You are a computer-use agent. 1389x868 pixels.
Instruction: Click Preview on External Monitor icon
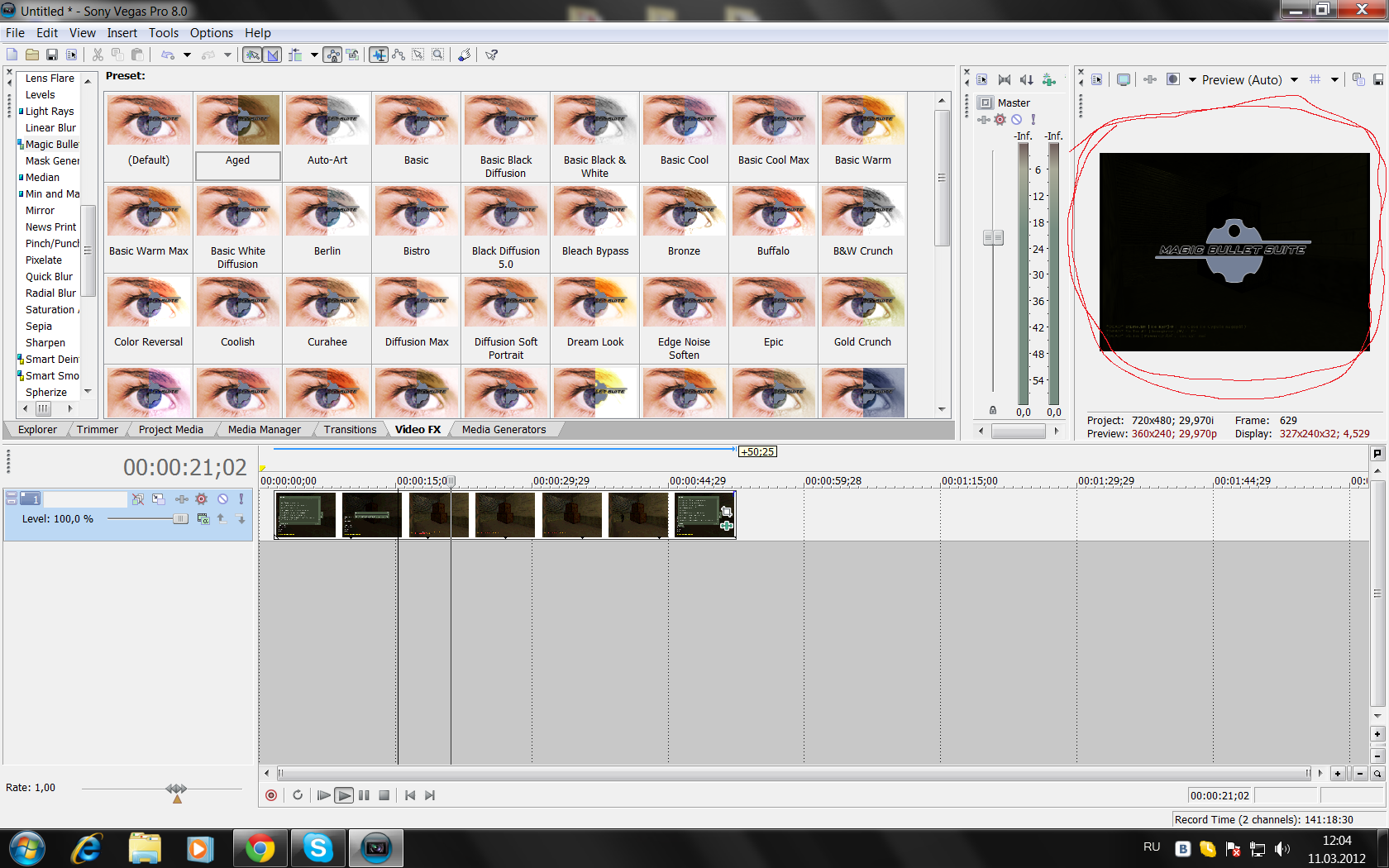tap(1124, 80)
